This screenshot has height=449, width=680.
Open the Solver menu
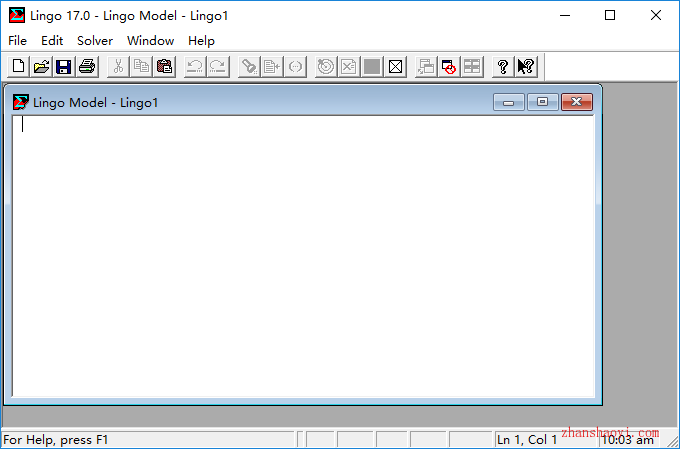point(95,41)
